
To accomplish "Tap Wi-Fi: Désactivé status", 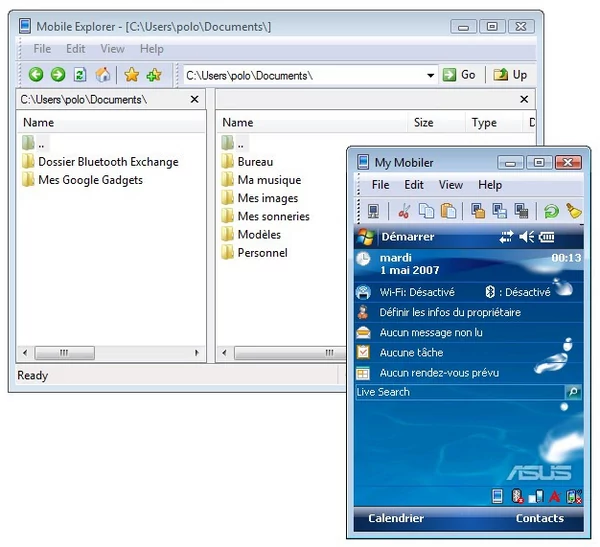I will click(417, 292).
